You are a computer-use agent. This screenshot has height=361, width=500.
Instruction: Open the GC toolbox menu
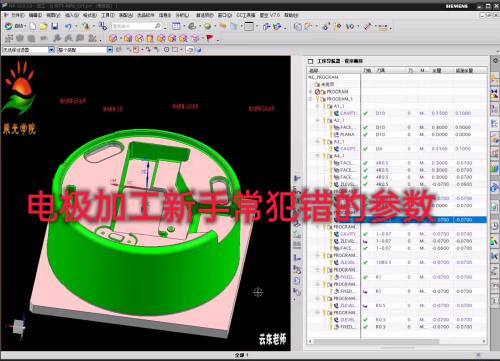click(x=246, y=15)
